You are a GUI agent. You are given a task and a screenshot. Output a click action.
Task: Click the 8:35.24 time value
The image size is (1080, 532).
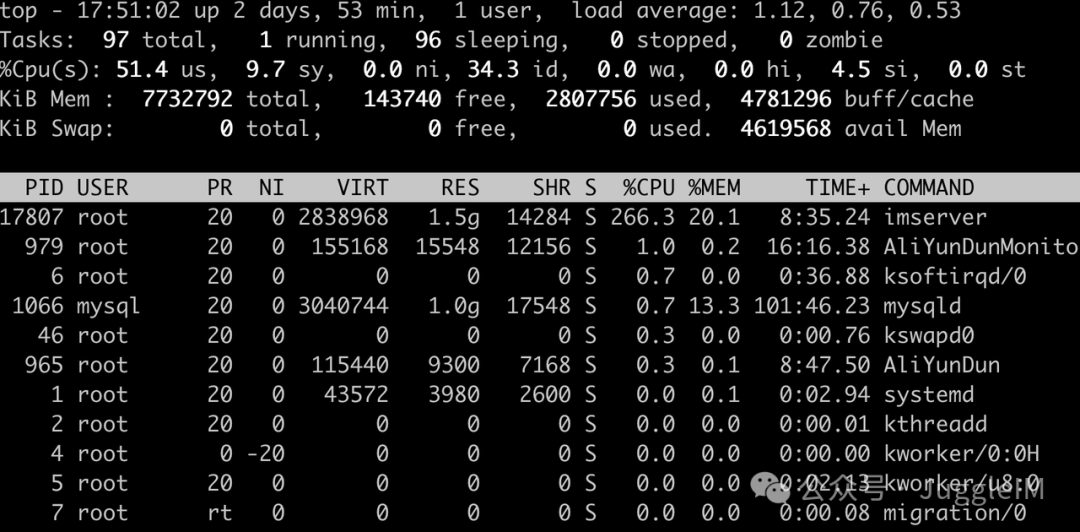tap(824, 217)
